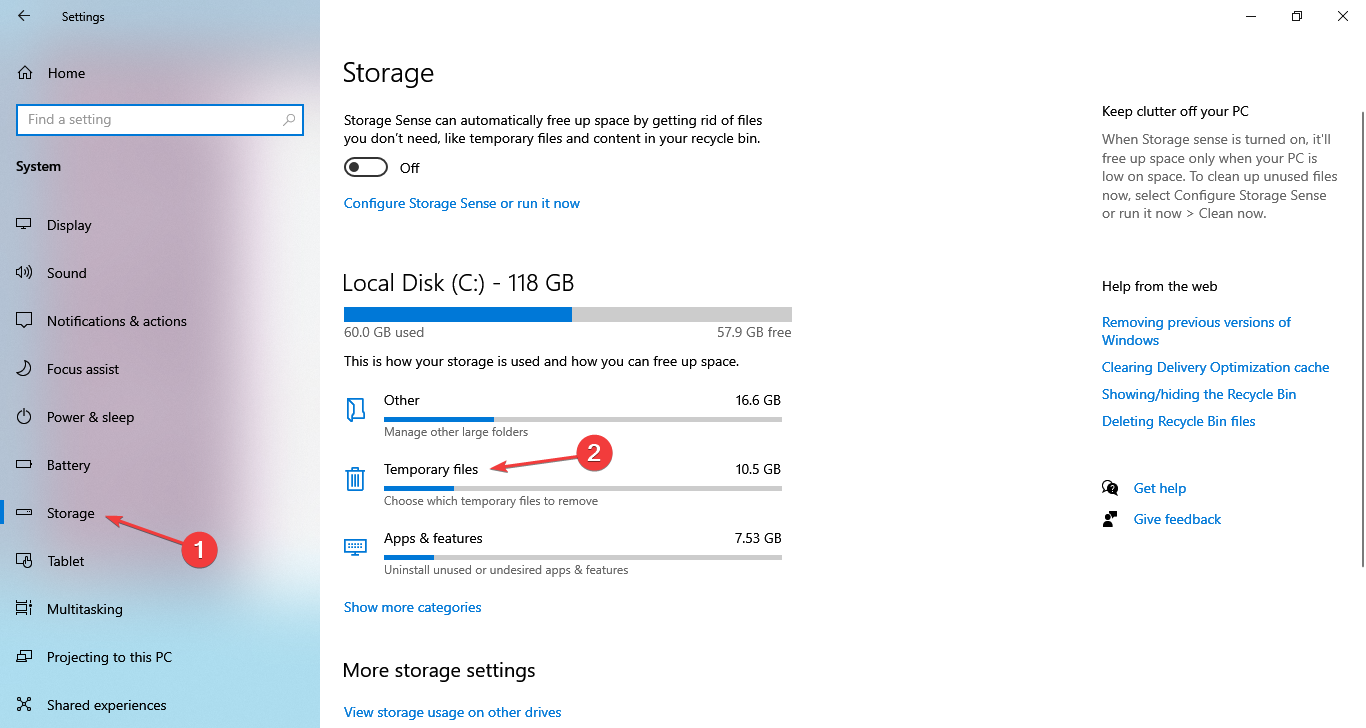The width and height of the screenshot is (1366, 728).
Task: Expand Show more categories
Action: [412, 607]
